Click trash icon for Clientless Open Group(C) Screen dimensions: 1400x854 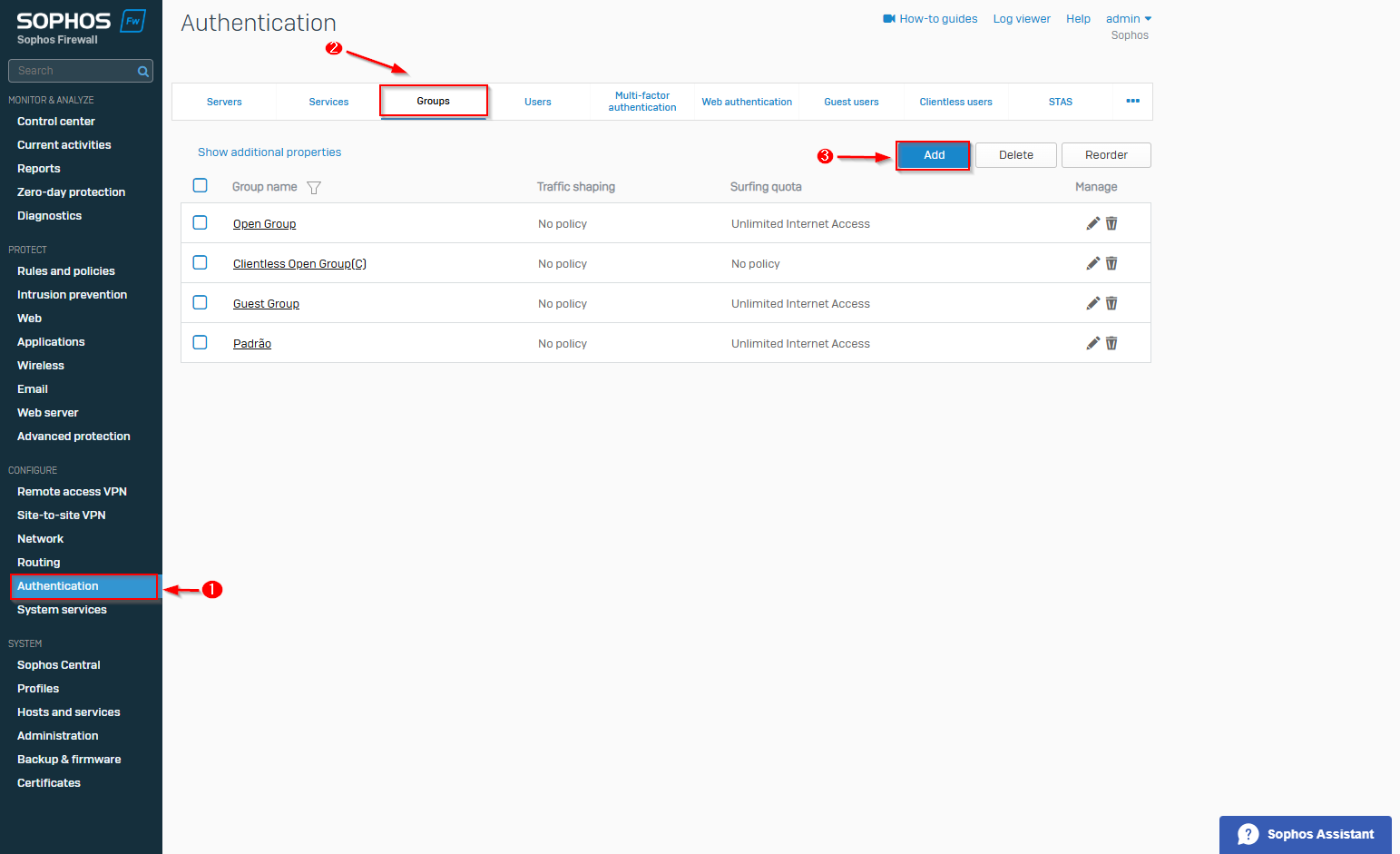(x=1111, y=263)
